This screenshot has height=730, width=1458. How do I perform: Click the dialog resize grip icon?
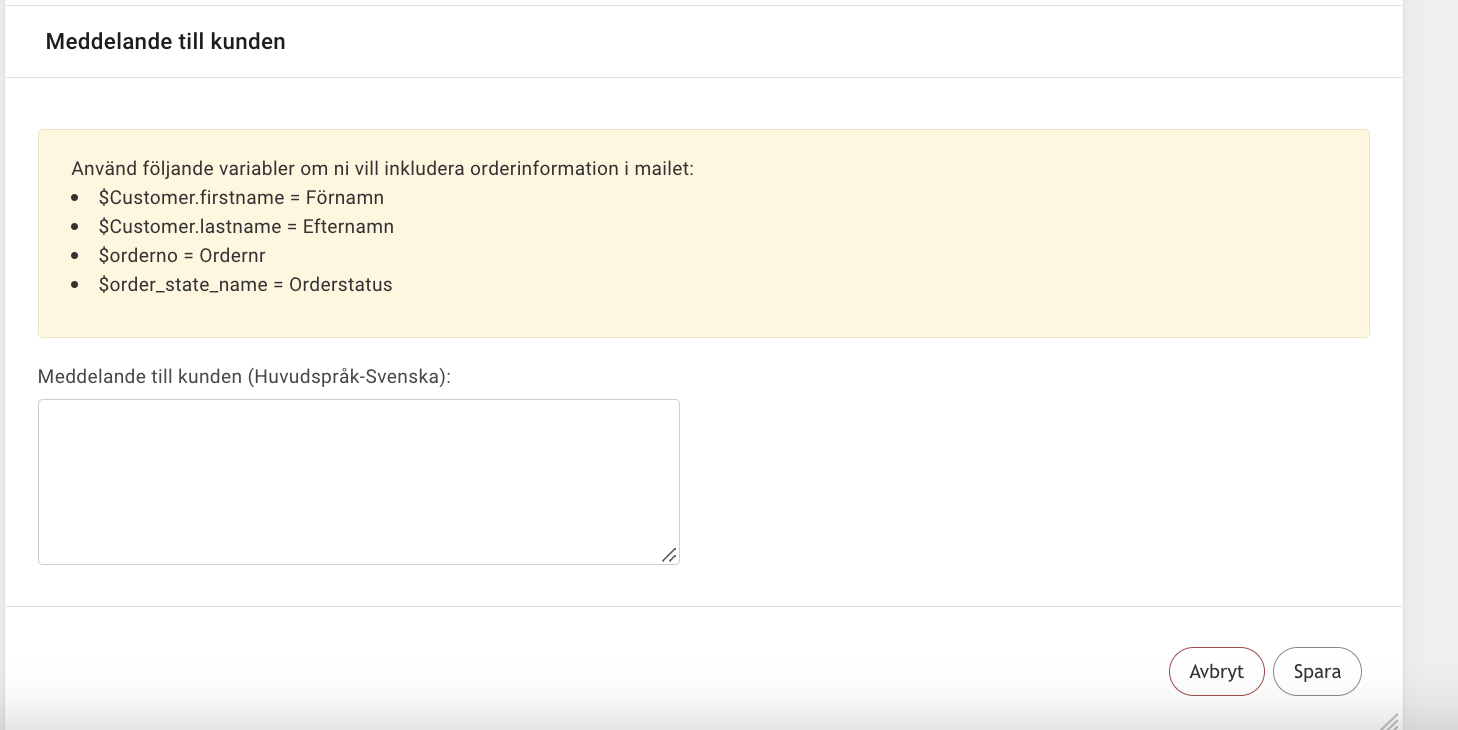[1388, 721]
